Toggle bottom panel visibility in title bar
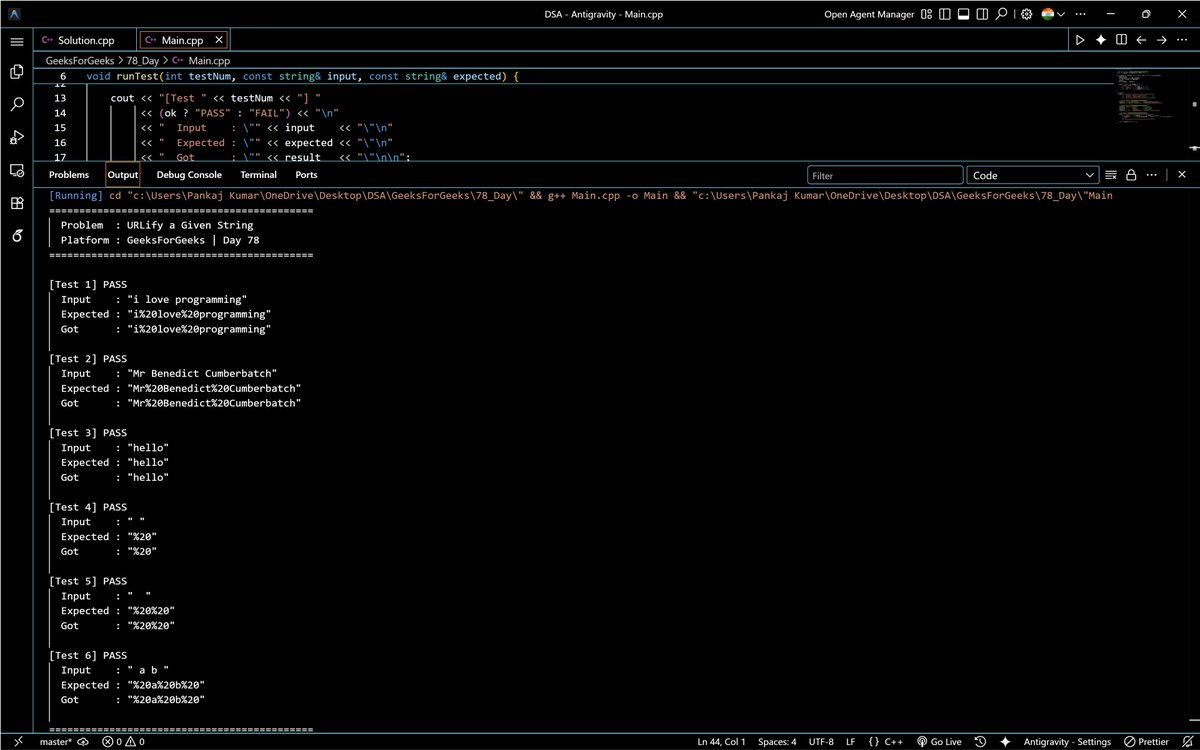The image size is (1200, 750). [964, 14]
